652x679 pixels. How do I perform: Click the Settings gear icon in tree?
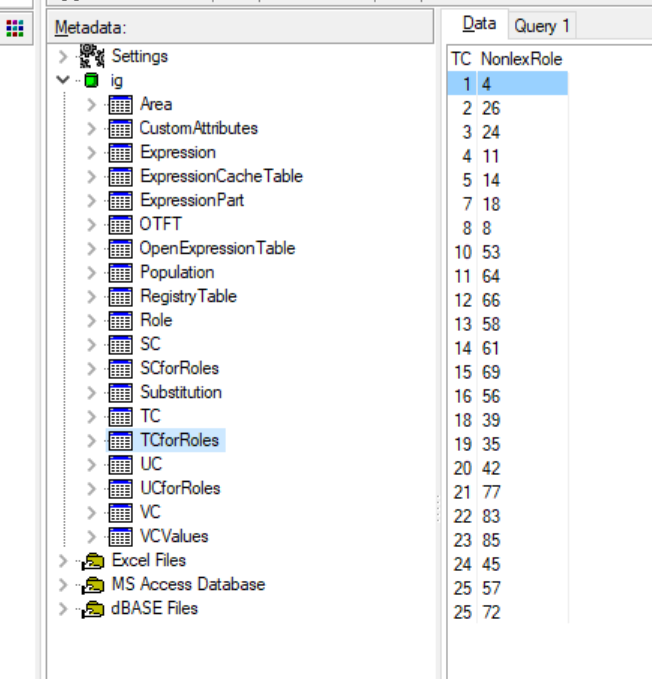pos(92,56)
